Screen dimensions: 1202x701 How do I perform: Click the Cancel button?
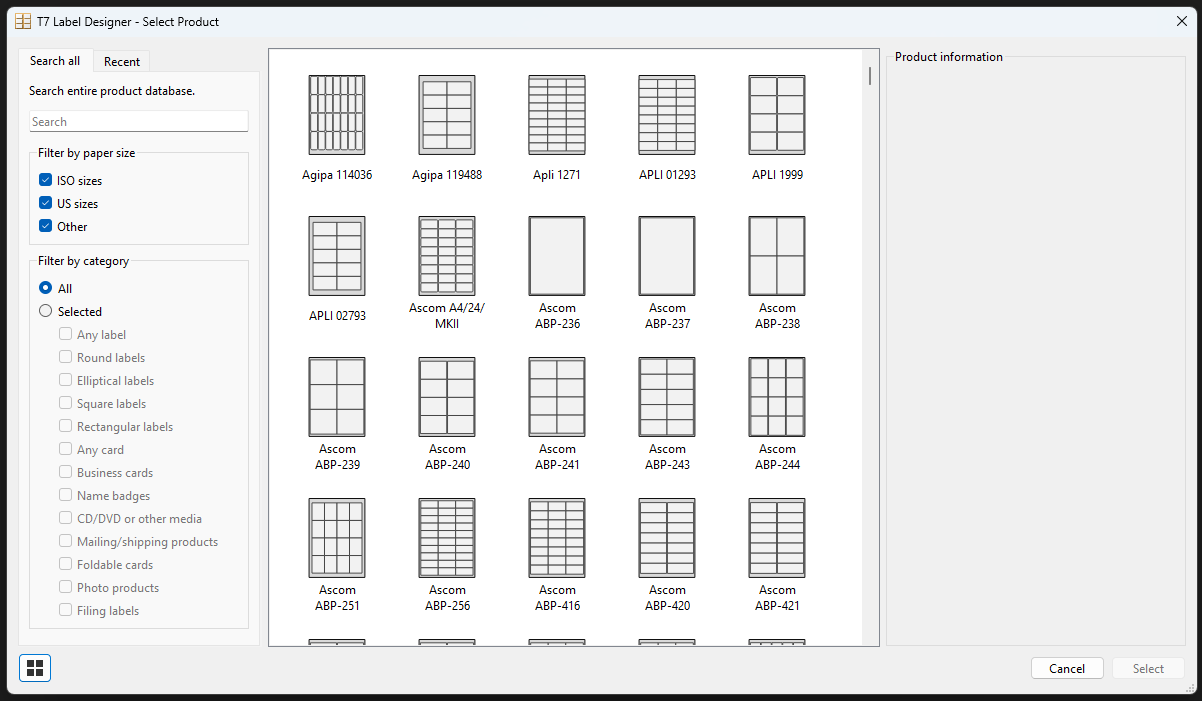click(1067, 669)
